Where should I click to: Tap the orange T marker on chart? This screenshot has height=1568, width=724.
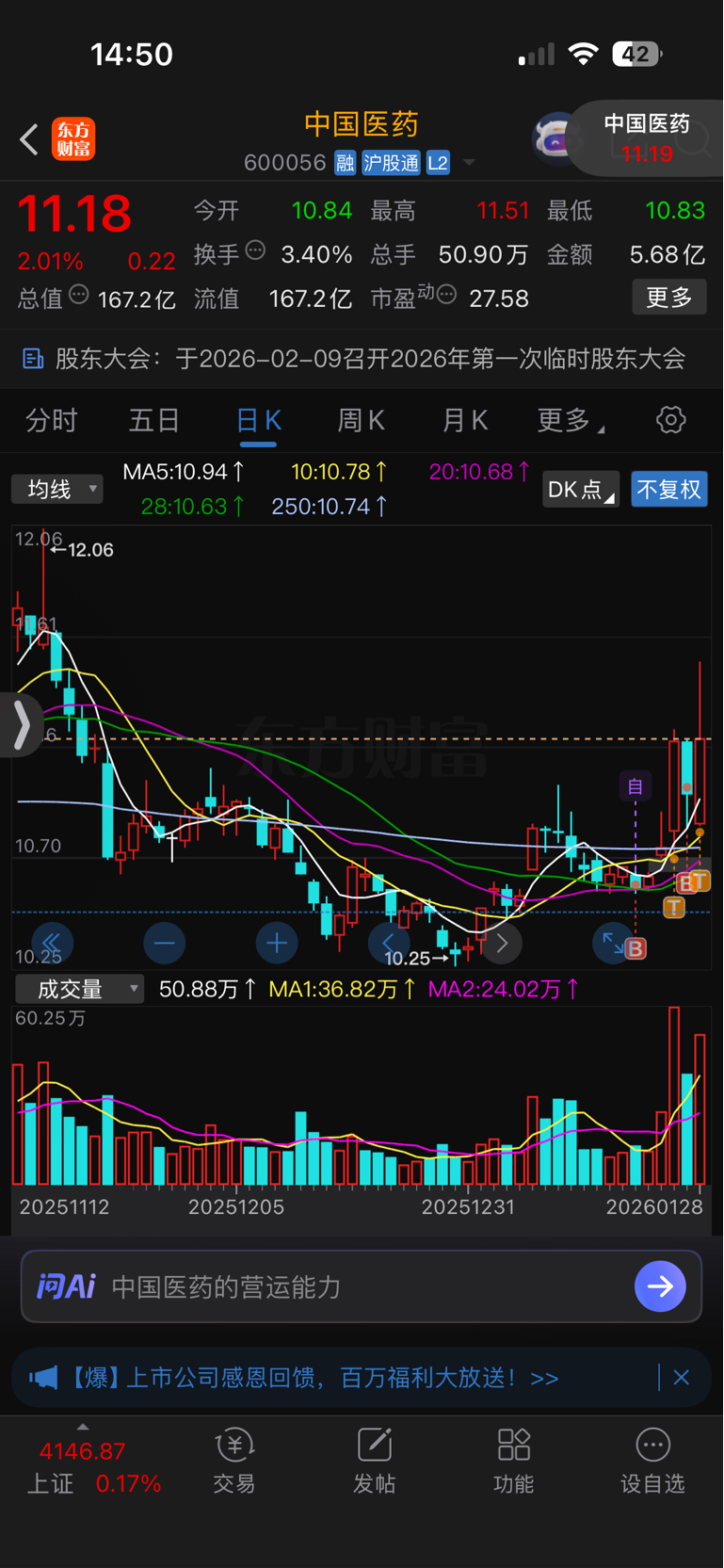pos(673,907)
